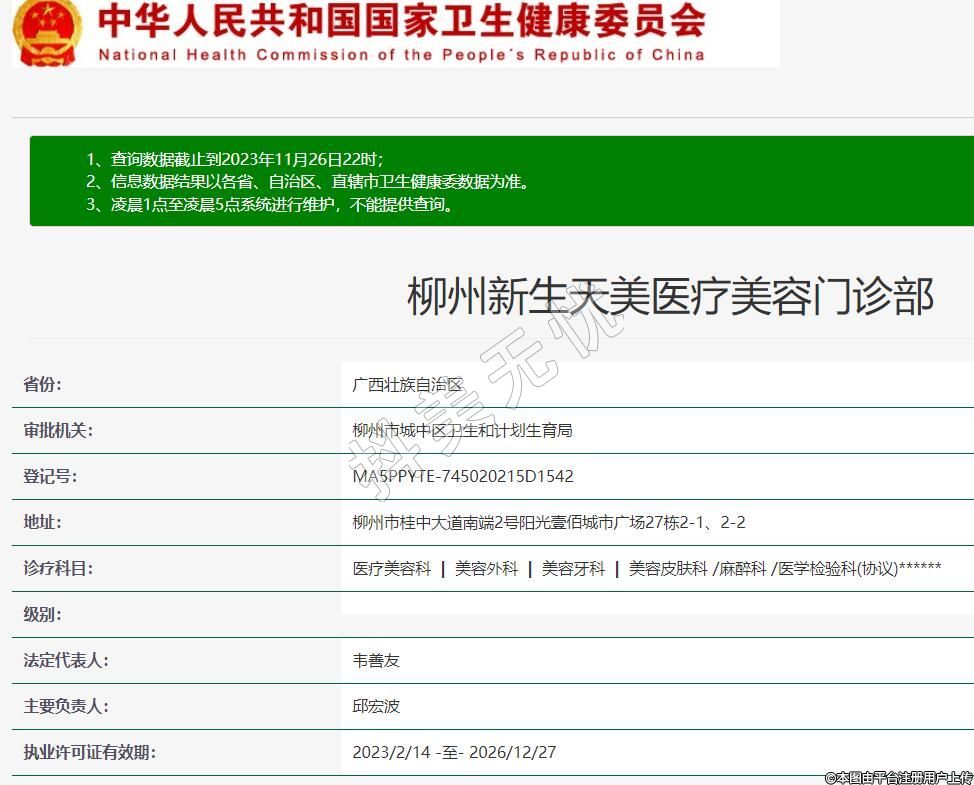
Task: Click the 美容牙科 department entry
Action: point(573,569)
